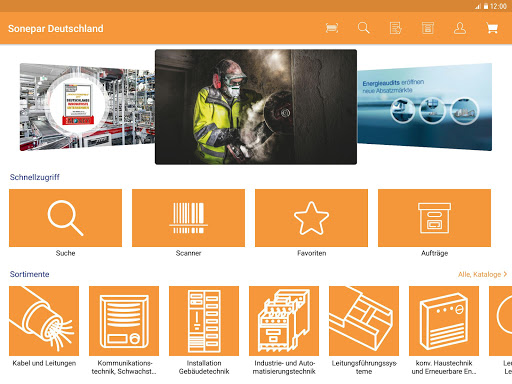The image size is (512, 384).
Task: Open the Energieaudits banner
Action: [425, 107]
